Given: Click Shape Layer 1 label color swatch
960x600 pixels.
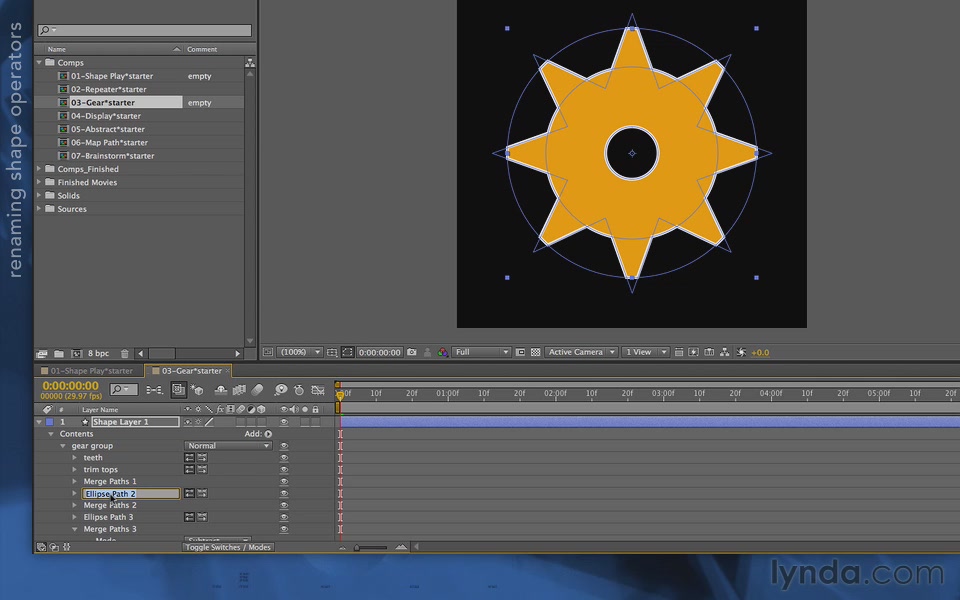Looking at the screenshot, I should click(50, 422).
